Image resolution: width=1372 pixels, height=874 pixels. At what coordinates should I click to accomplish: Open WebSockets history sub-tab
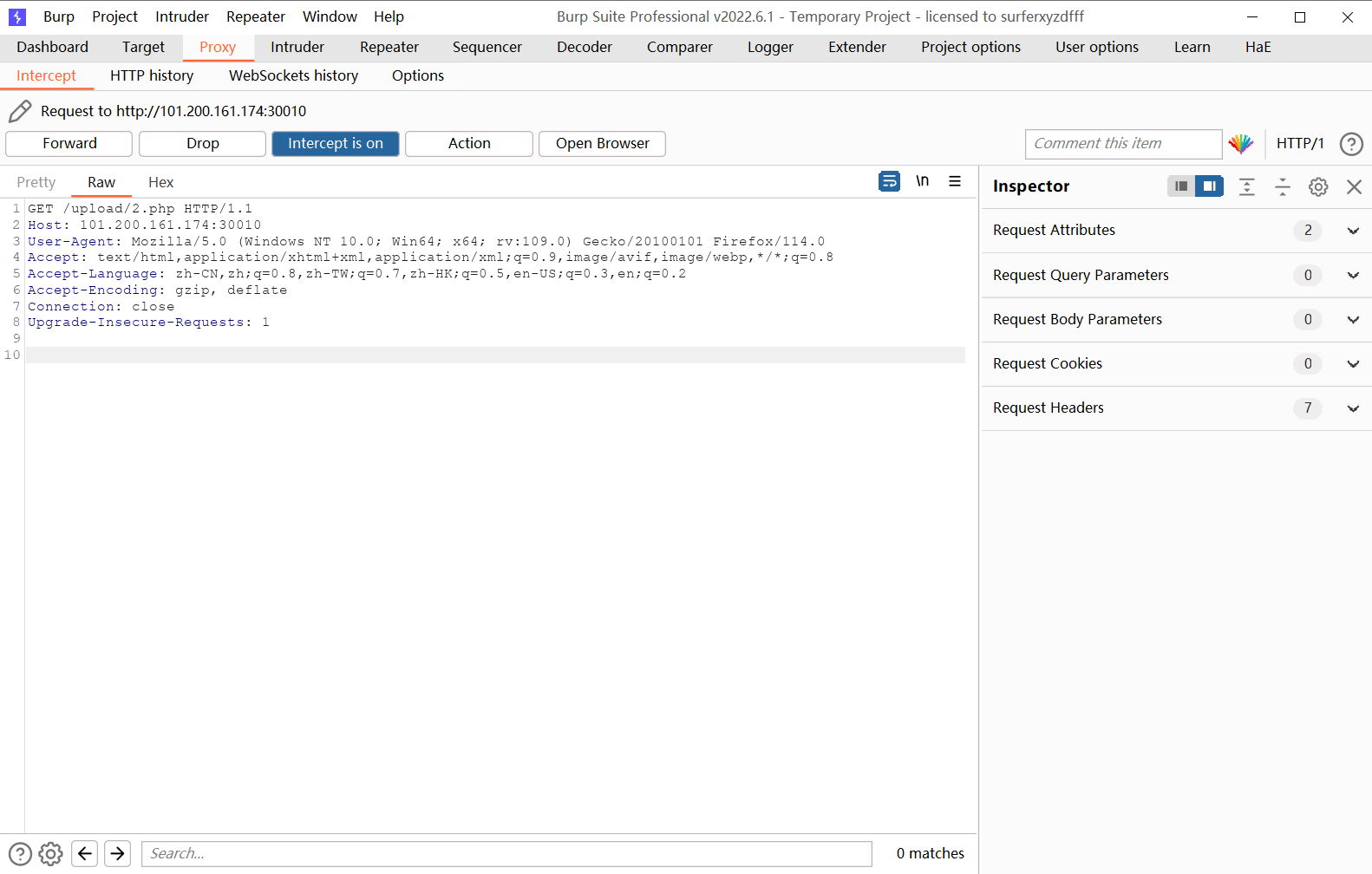click(x=293, y=76)
